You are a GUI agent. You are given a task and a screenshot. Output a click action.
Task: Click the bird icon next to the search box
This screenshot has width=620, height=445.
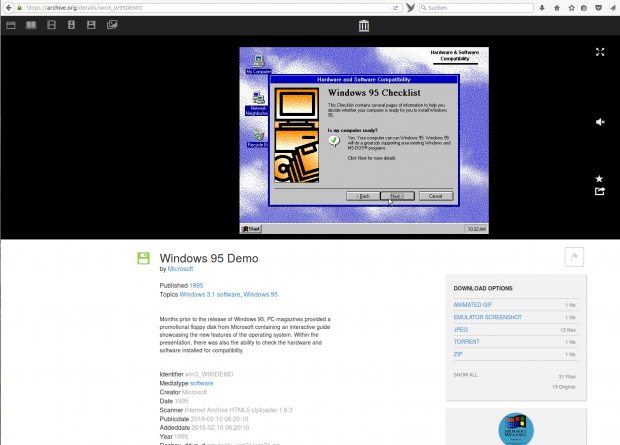click(x=410, y=8)
